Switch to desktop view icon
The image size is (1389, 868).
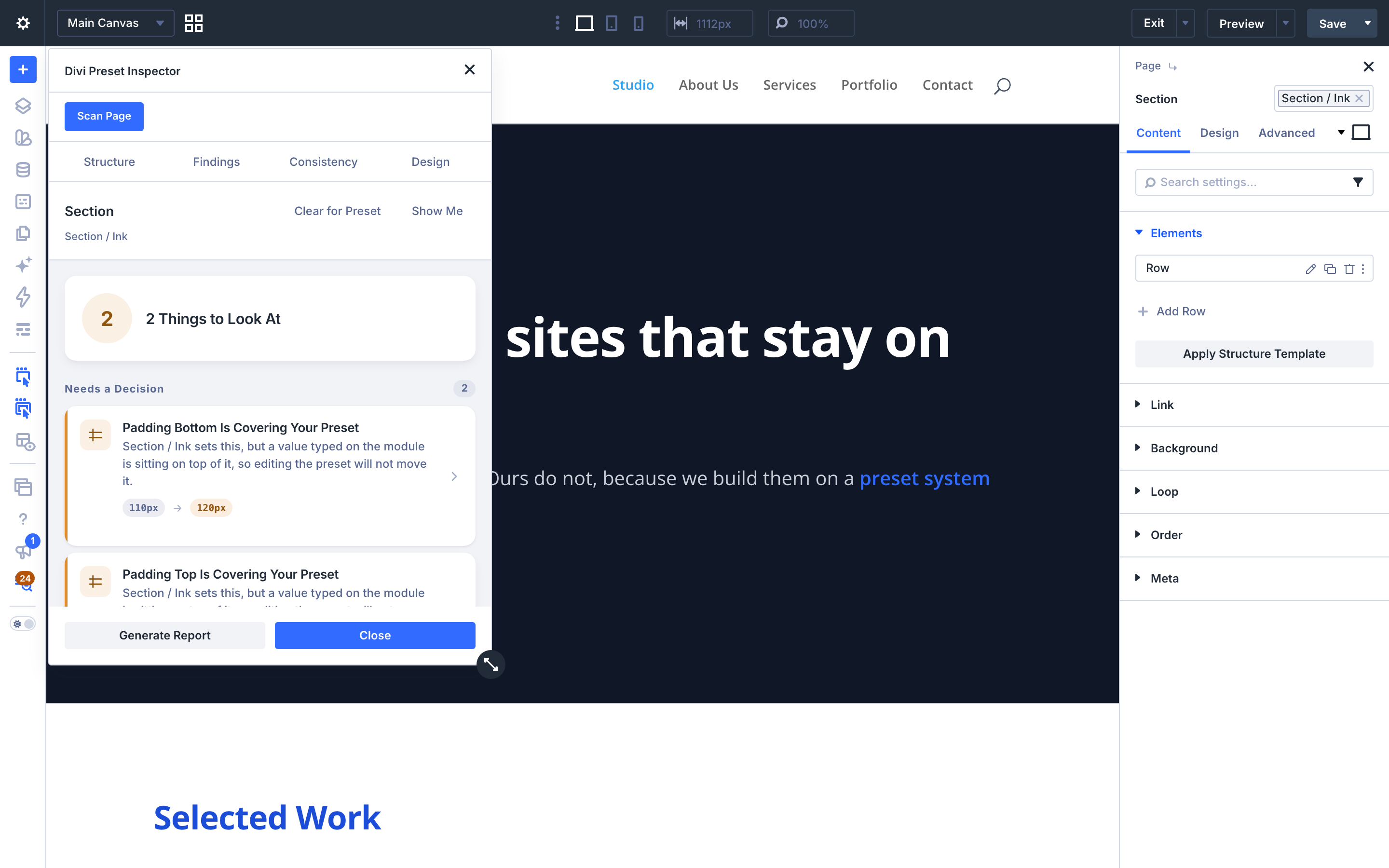click(x=585, y=24)
